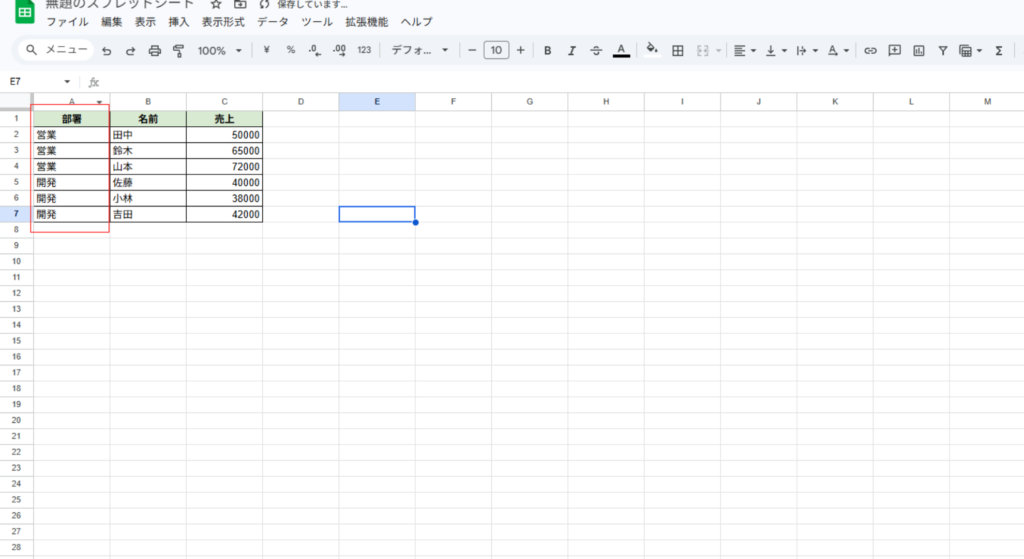The height and width of the screenshot is (559, 1024).
Task: Open the 100% zoom dropdown
Action: [219, 50]
